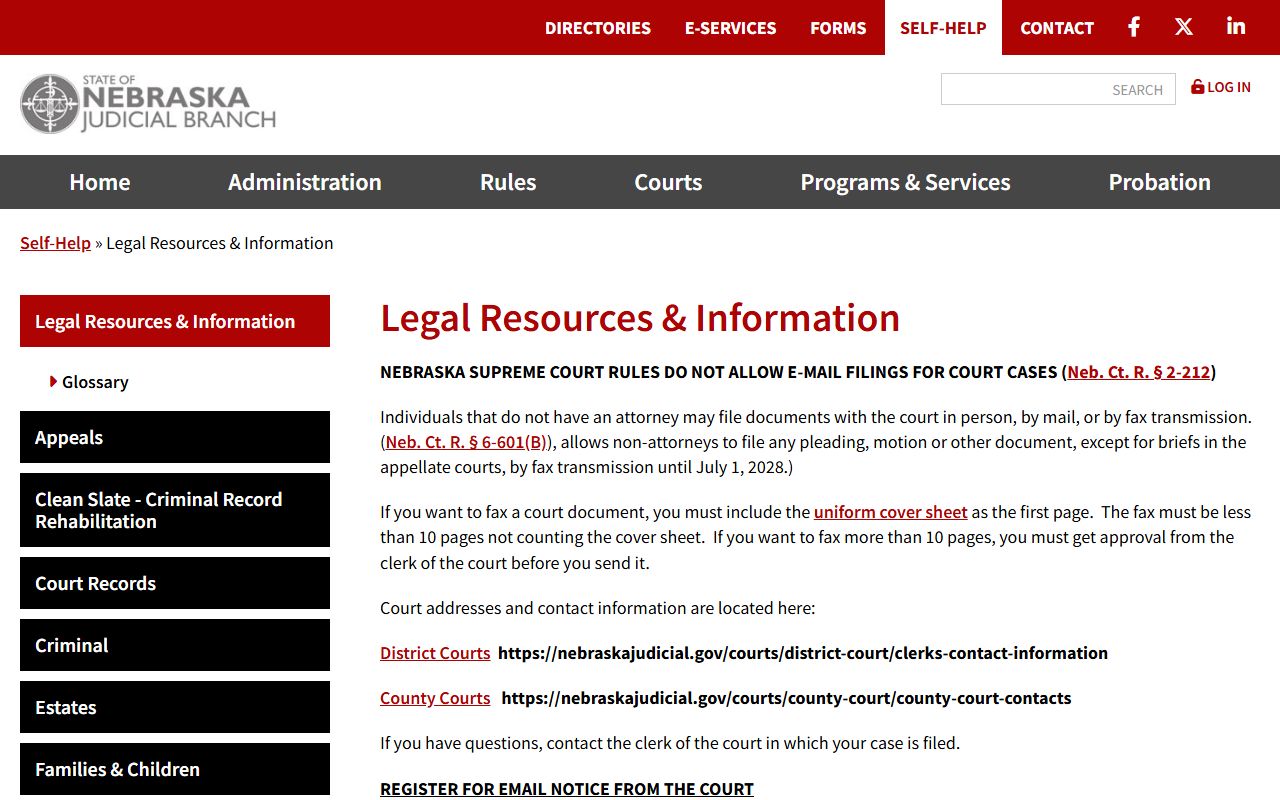Open the Court Records sidebar section

point(175,583)
